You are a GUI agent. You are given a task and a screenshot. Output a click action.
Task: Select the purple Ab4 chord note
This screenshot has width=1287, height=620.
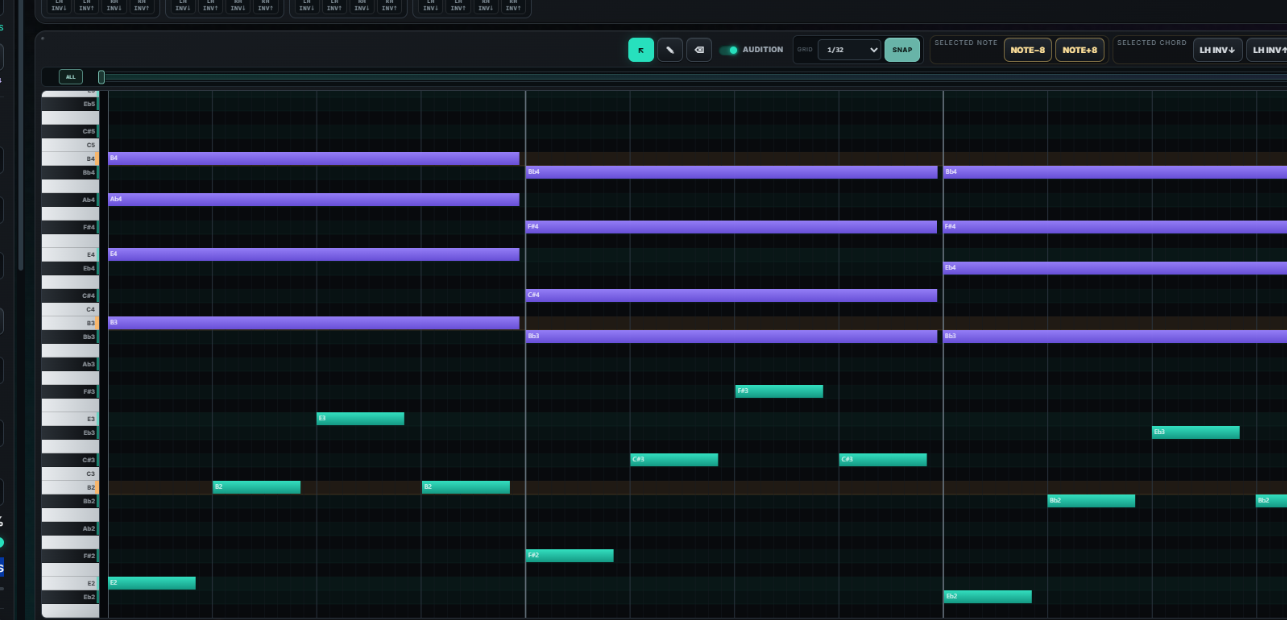(314, 200)
